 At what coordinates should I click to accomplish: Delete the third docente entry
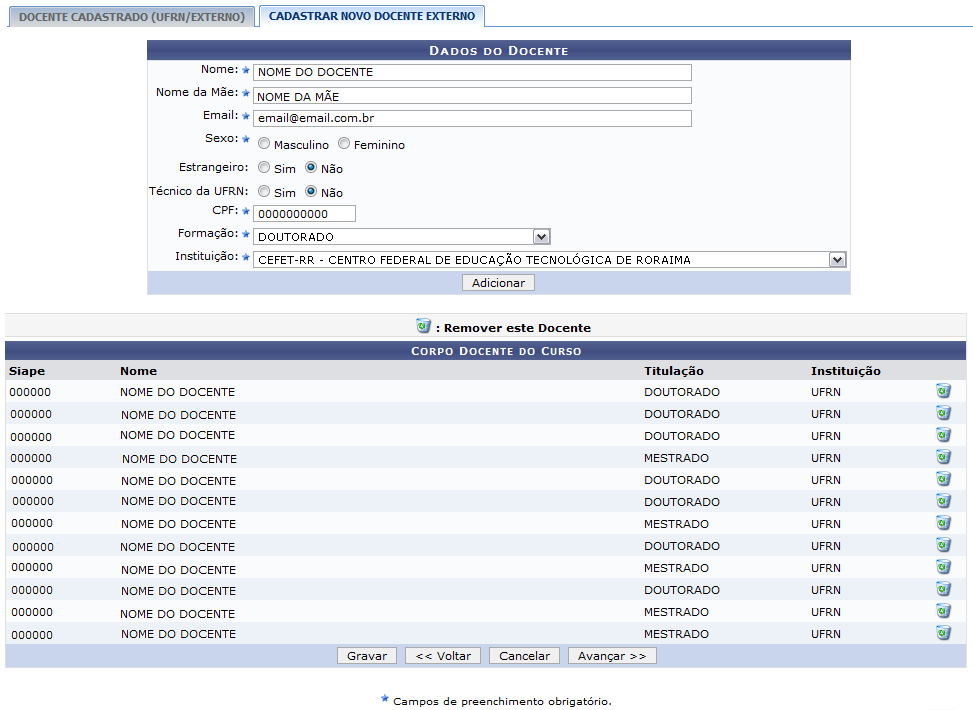[x=943, y=435]
